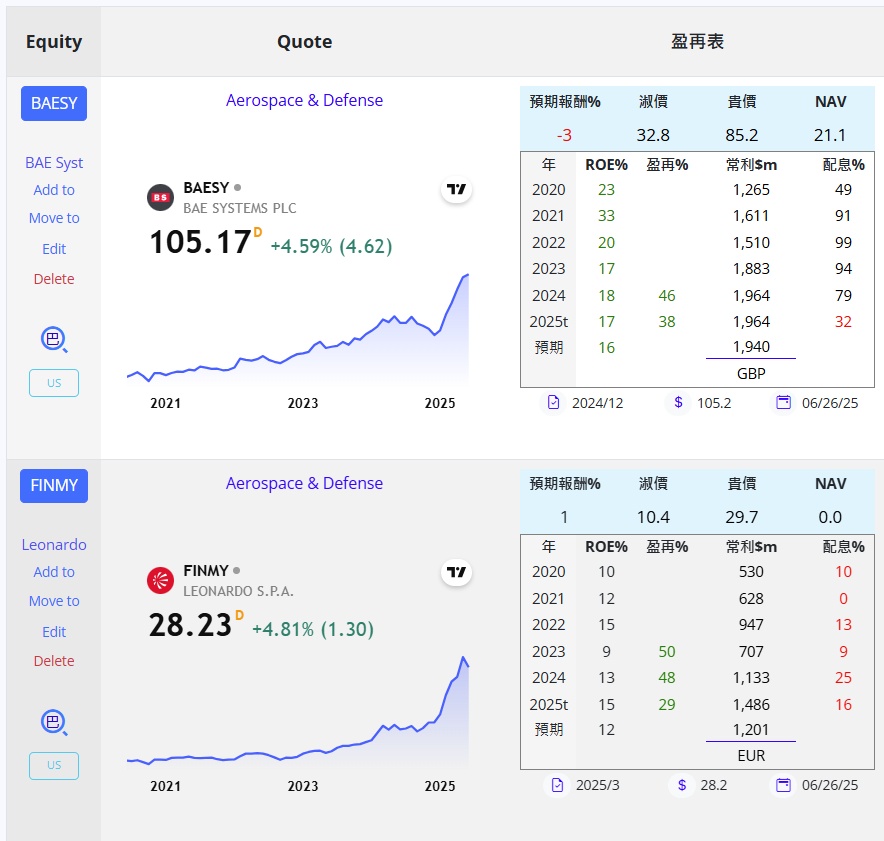The width and height of the screenshot is (884, 841).
Task: Click the dollar icon next to 105.2
Action: [679, 402]
